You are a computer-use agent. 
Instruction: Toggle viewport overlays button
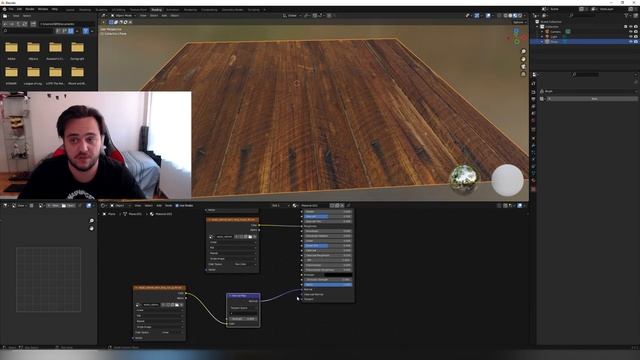[x=488, y=16]
